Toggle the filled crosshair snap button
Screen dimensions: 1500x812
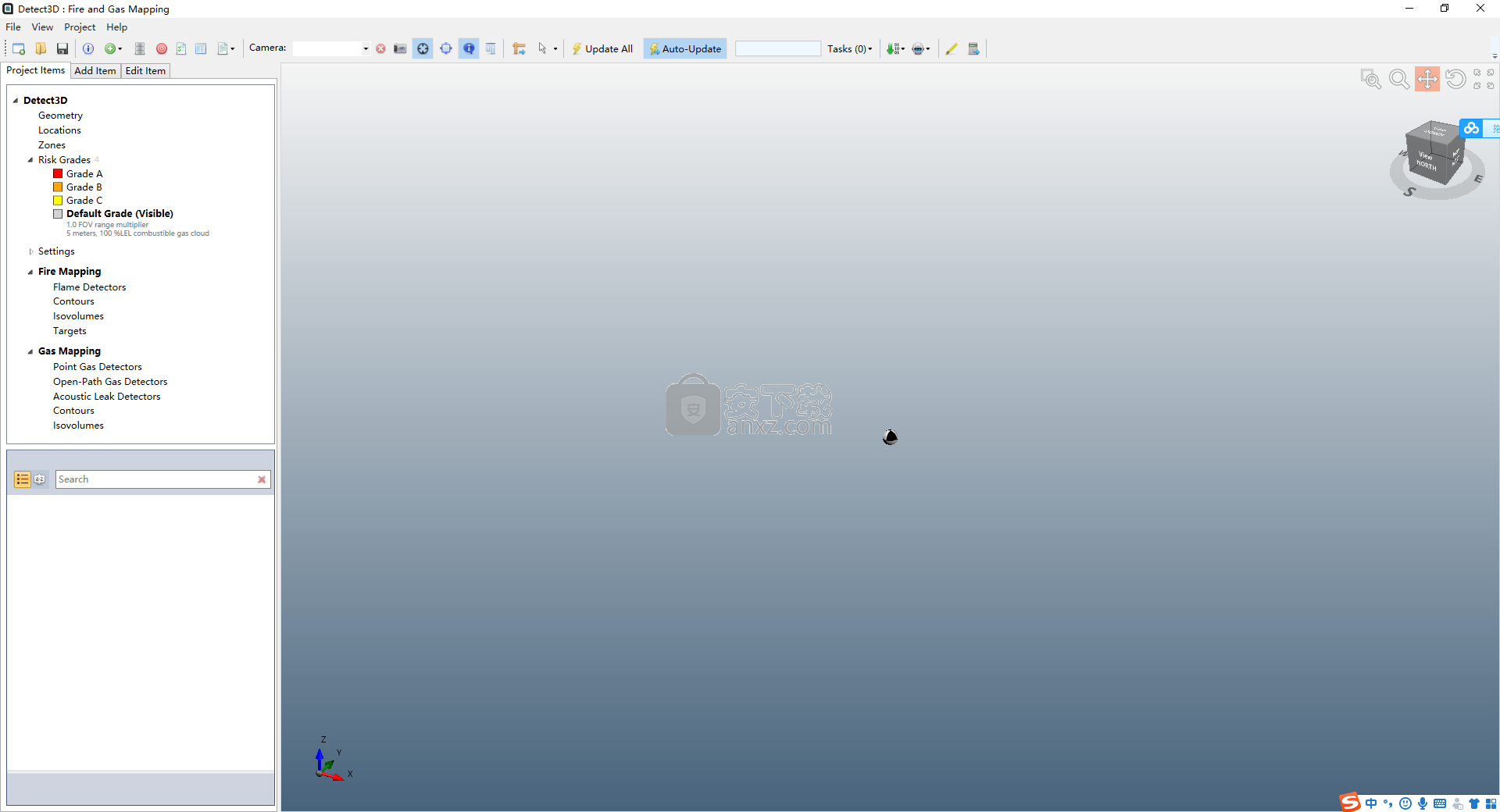(423, 48)
